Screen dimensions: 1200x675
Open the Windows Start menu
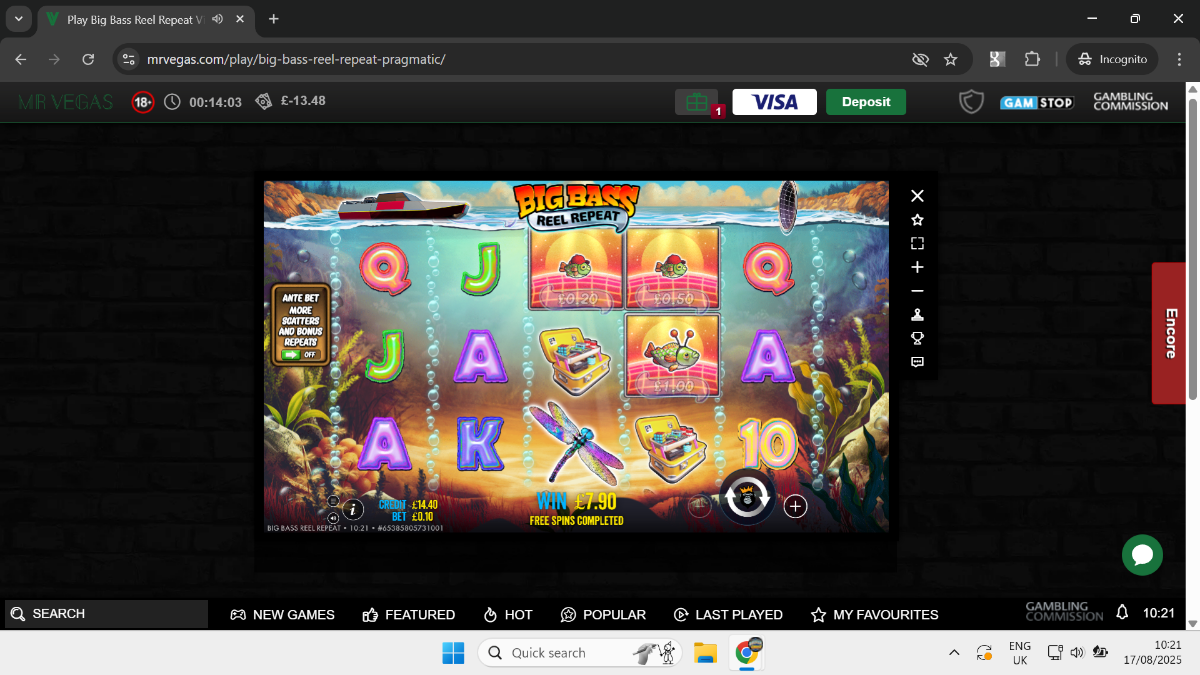453,653
